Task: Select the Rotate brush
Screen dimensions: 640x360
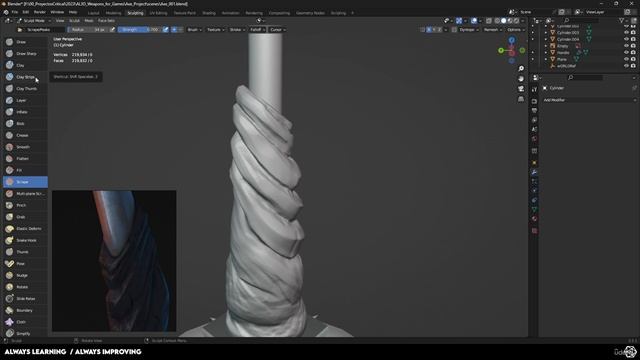Action: pos(25,287)
